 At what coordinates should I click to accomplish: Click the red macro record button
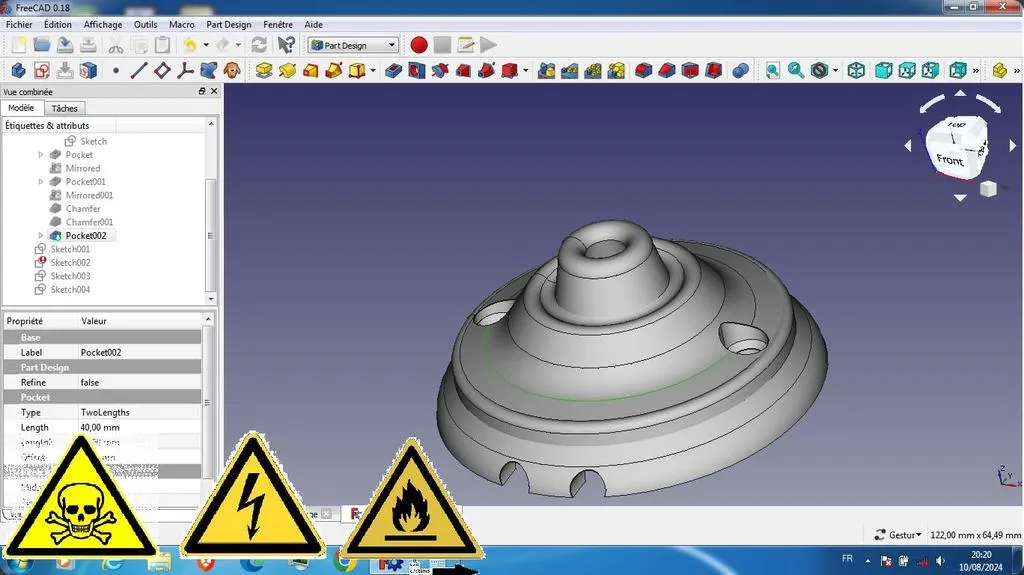pos(419,45)
